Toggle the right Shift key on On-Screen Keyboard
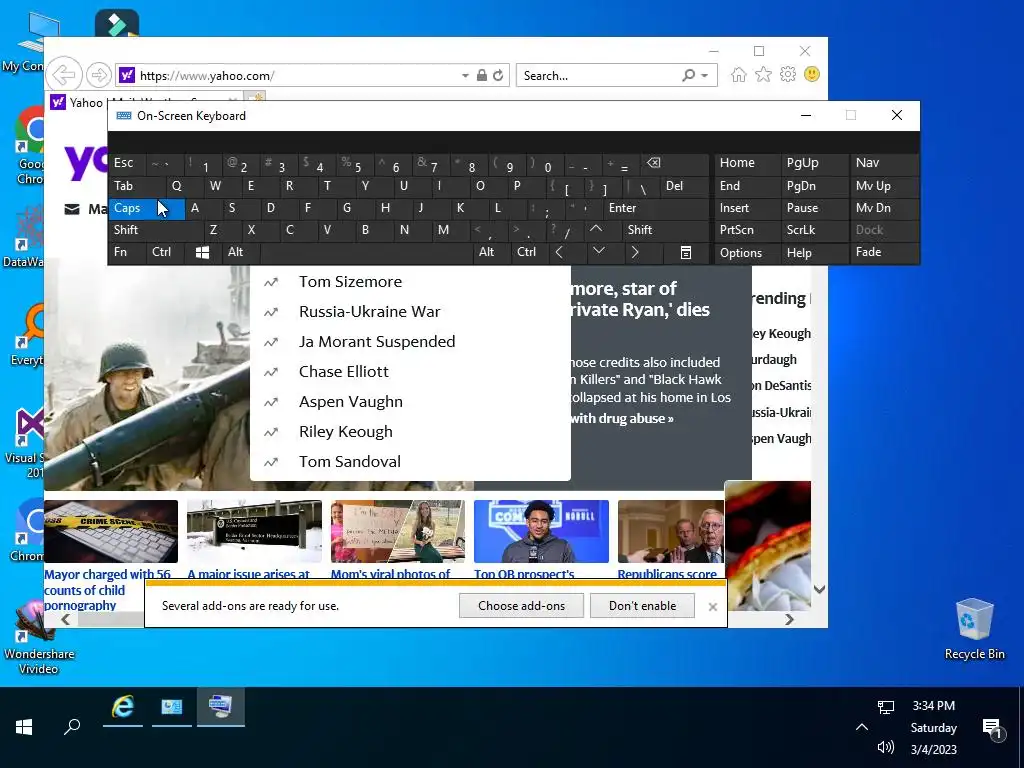The image size is (1024, 768). point(665,230)
